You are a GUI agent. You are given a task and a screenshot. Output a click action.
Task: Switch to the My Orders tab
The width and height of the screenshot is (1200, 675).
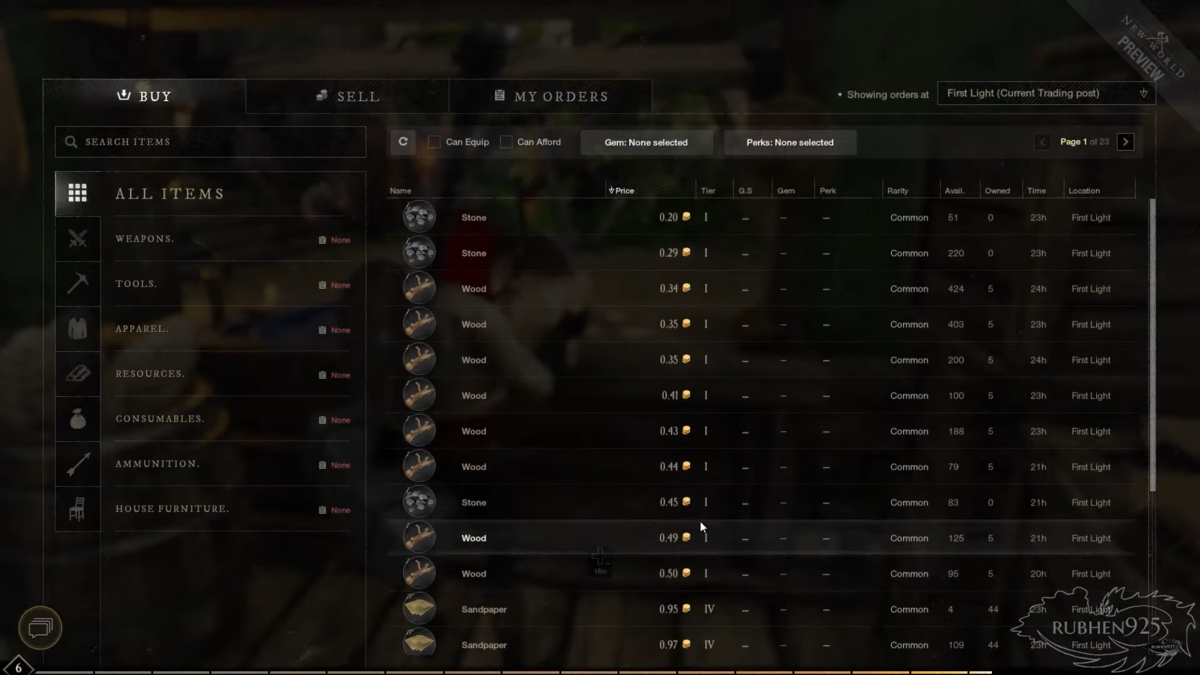coord(551,96)
